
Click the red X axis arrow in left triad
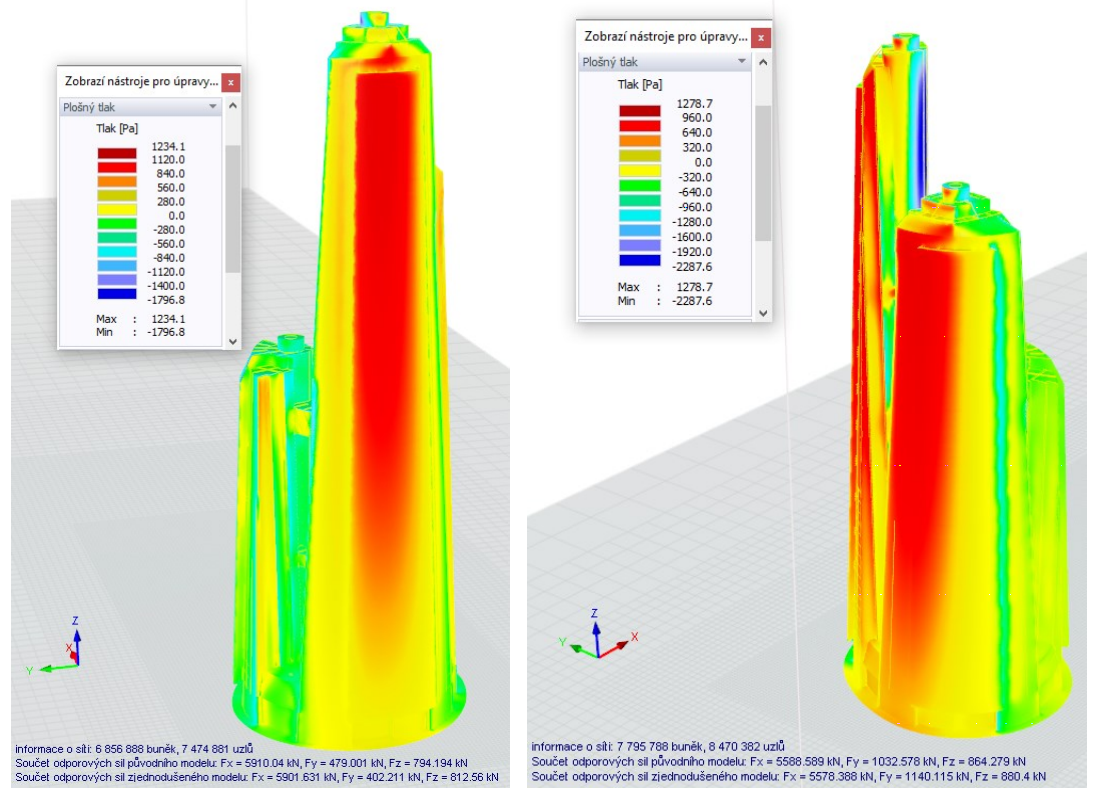(72, 655)
